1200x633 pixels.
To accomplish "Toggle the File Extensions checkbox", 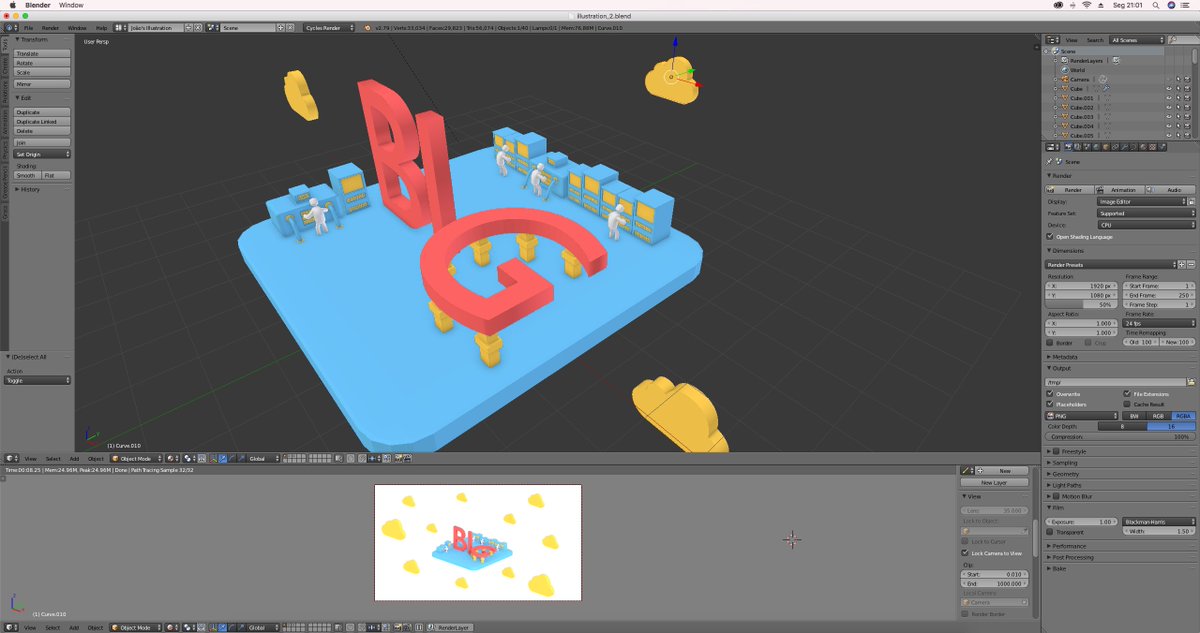I will (1128, 394).
